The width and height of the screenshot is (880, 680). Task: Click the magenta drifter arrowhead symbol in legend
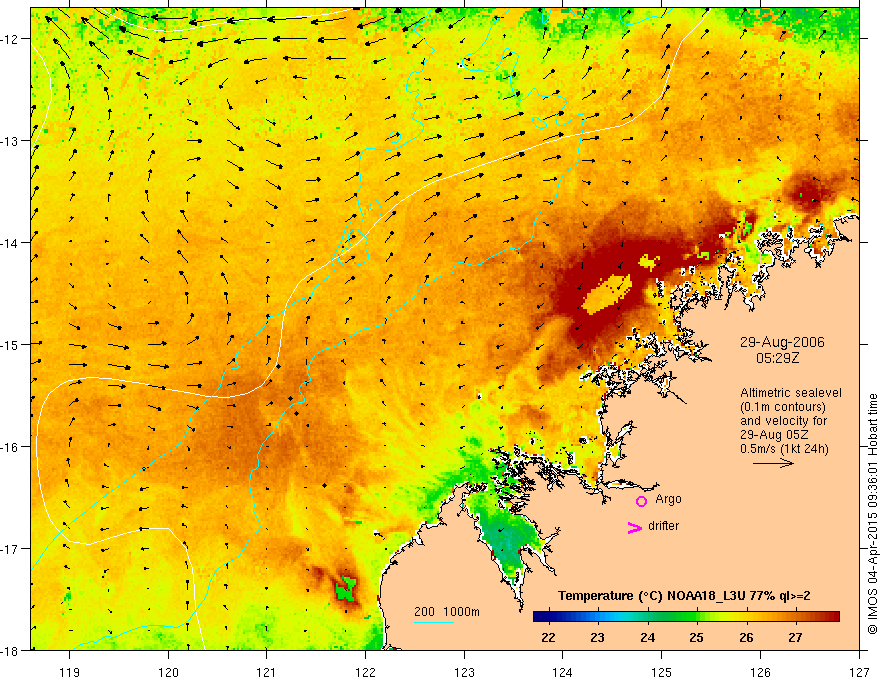635,527
